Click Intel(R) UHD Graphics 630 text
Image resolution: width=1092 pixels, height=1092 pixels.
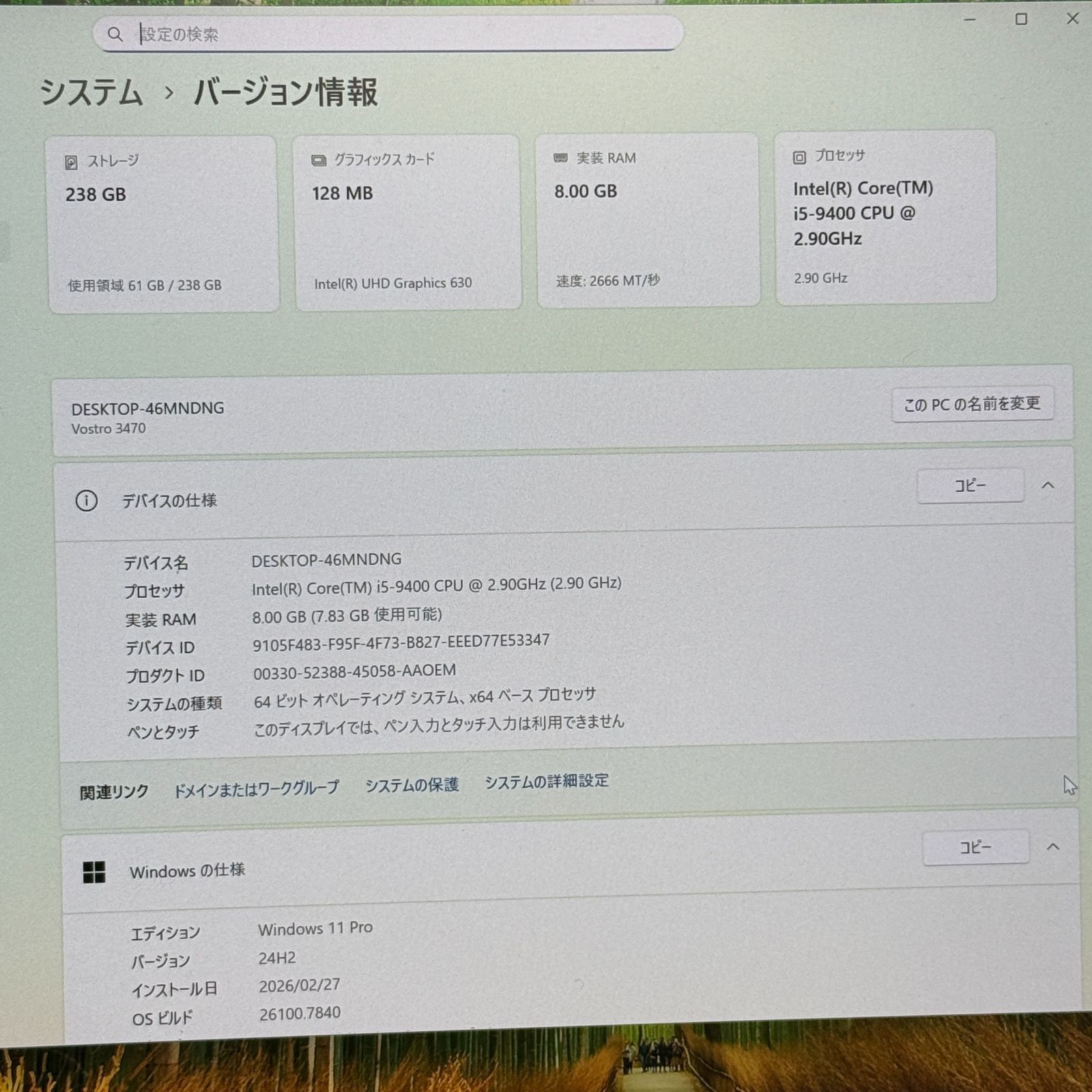pyautogui.click(x=392, y=283)
